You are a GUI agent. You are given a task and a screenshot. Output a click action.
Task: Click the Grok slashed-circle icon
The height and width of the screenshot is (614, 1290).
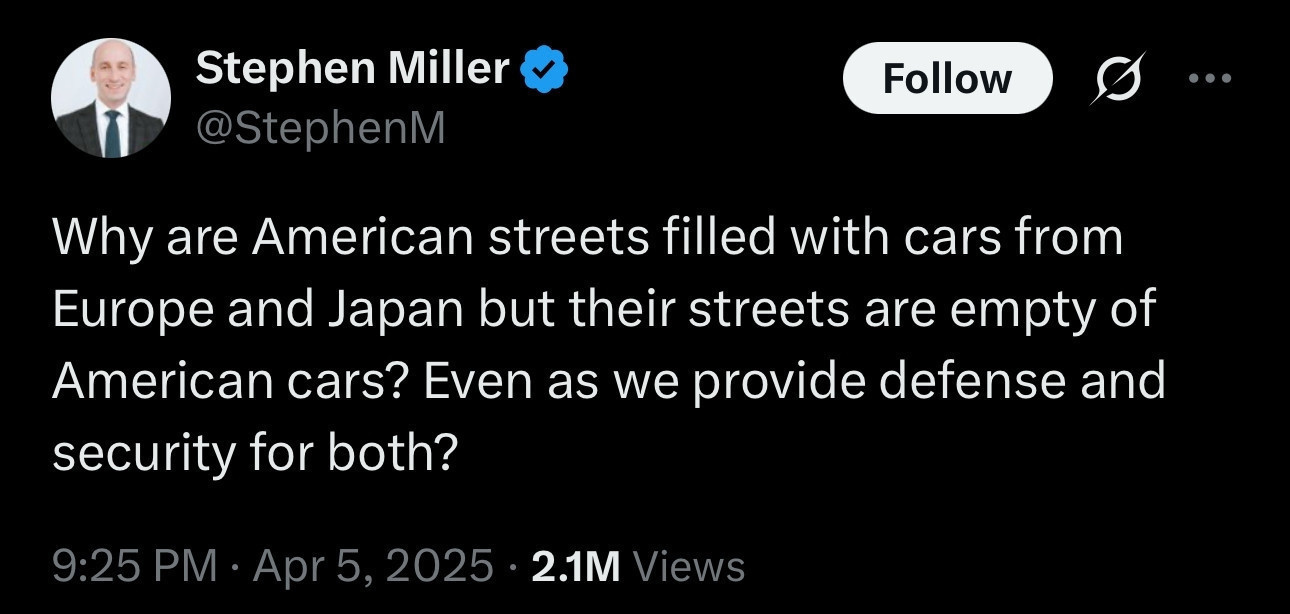click(x=1118, y=78)
